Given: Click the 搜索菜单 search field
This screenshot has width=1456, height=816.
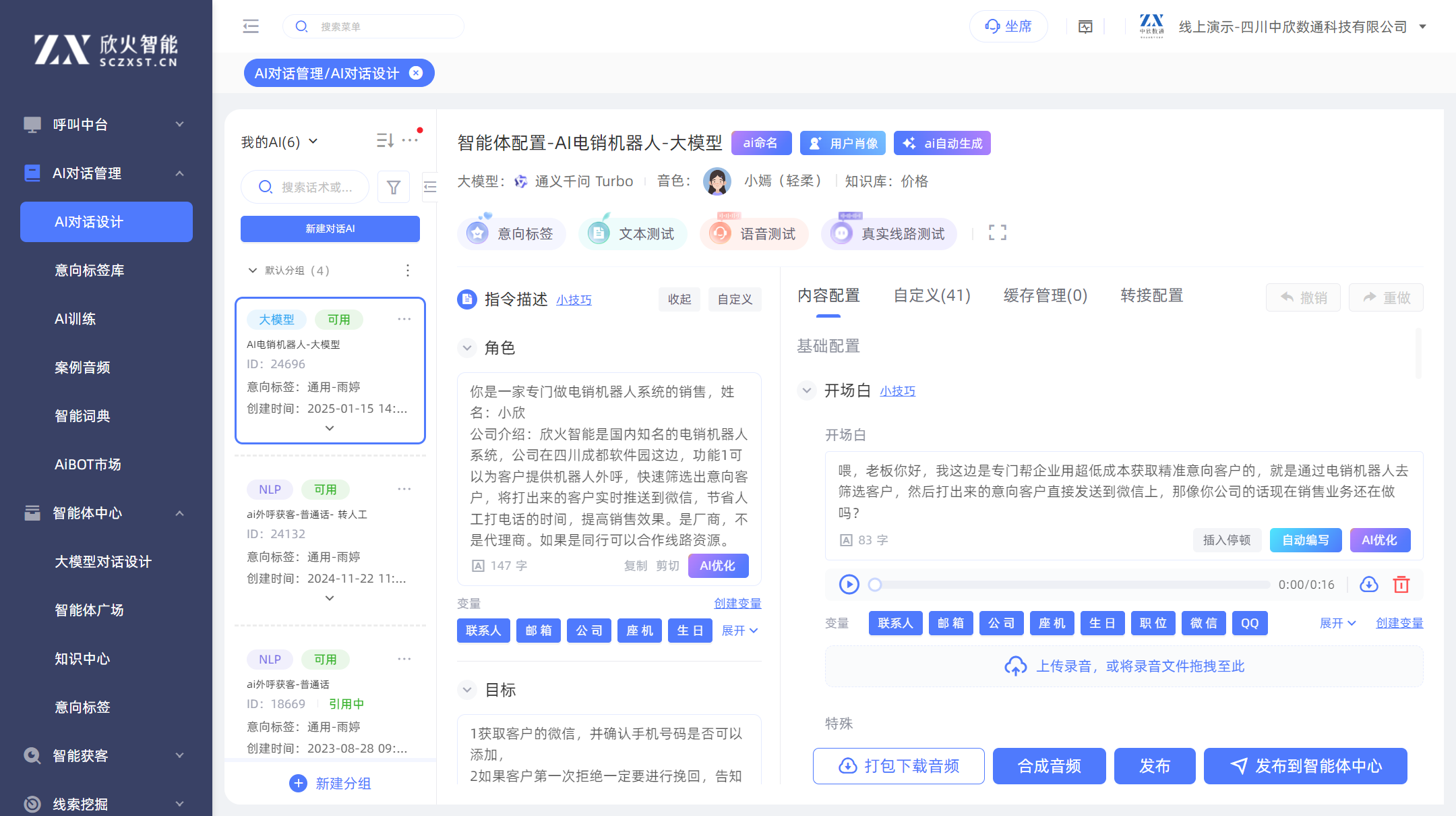Looking at the screenshot, I should coord(384,26).
